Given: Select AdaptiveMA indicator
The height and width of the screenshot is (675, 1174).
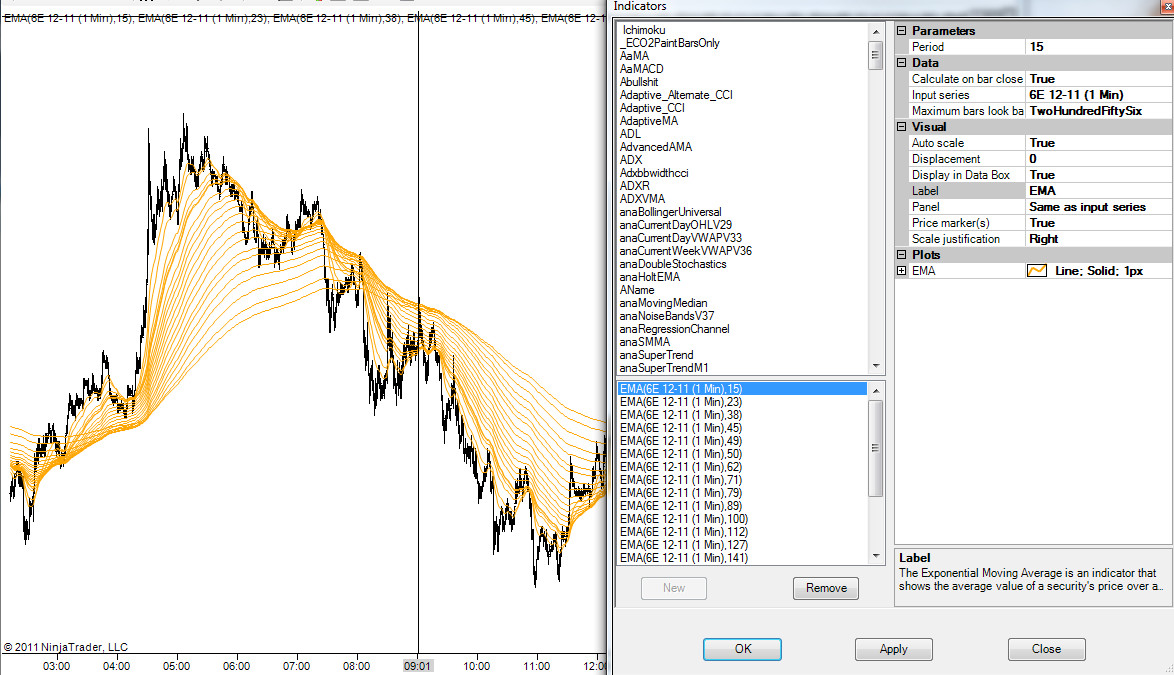Looking at the screenshot, I should [x=648, y=121].
